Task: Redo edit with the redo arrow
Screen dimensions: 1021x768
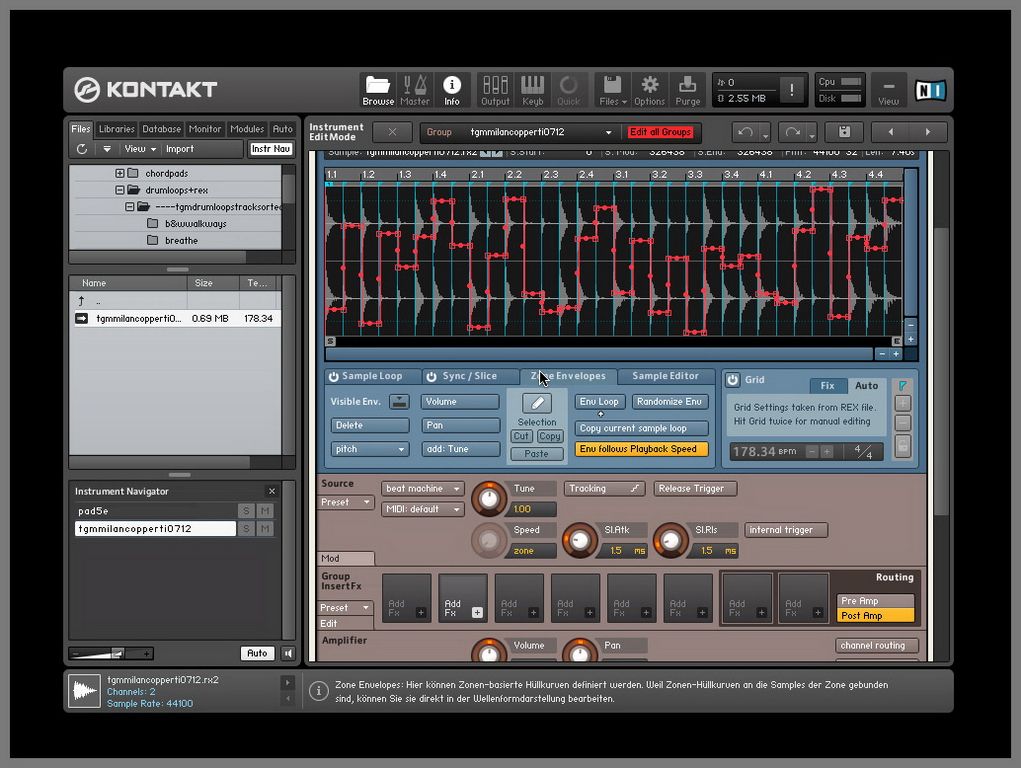Action: 792,132
